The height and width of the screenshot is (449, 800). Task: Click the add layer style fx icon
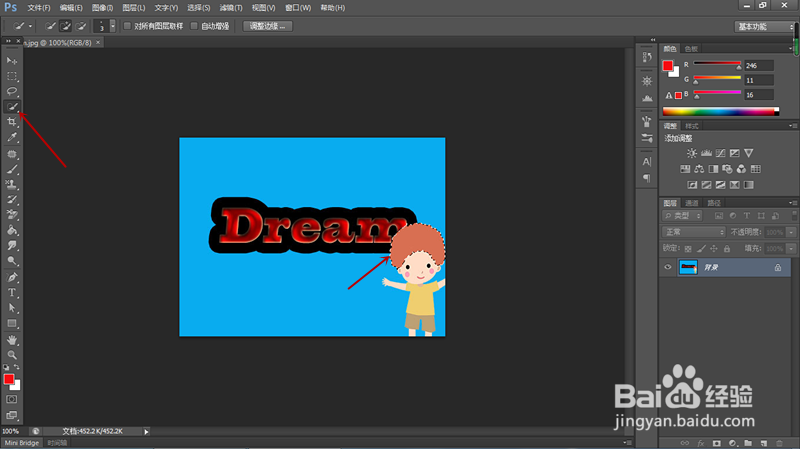click(701, 443)
